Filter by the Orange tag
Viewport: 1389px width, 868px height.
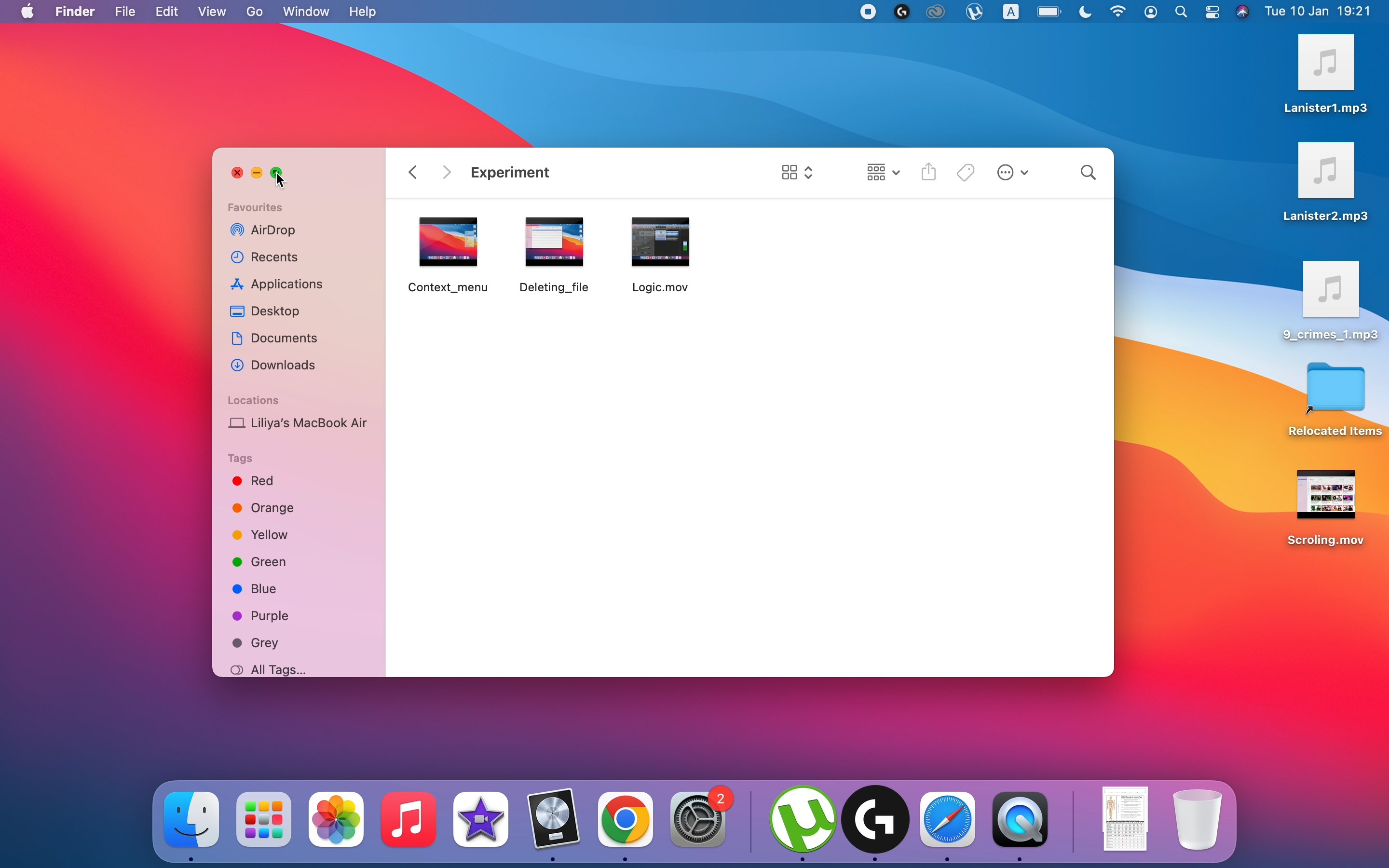click(263, 508)
